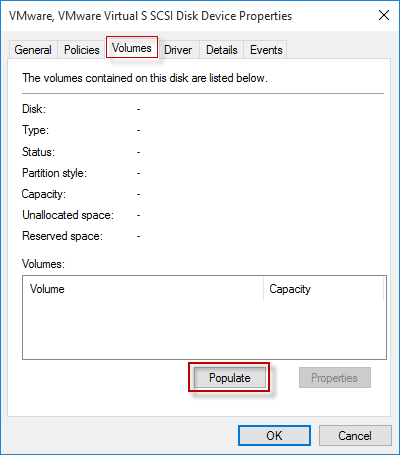Image resolution: width=400 pixels, height=455 pixels.
Task: Click the 'Volumes:' list label
Action: (x=43, y=264)
